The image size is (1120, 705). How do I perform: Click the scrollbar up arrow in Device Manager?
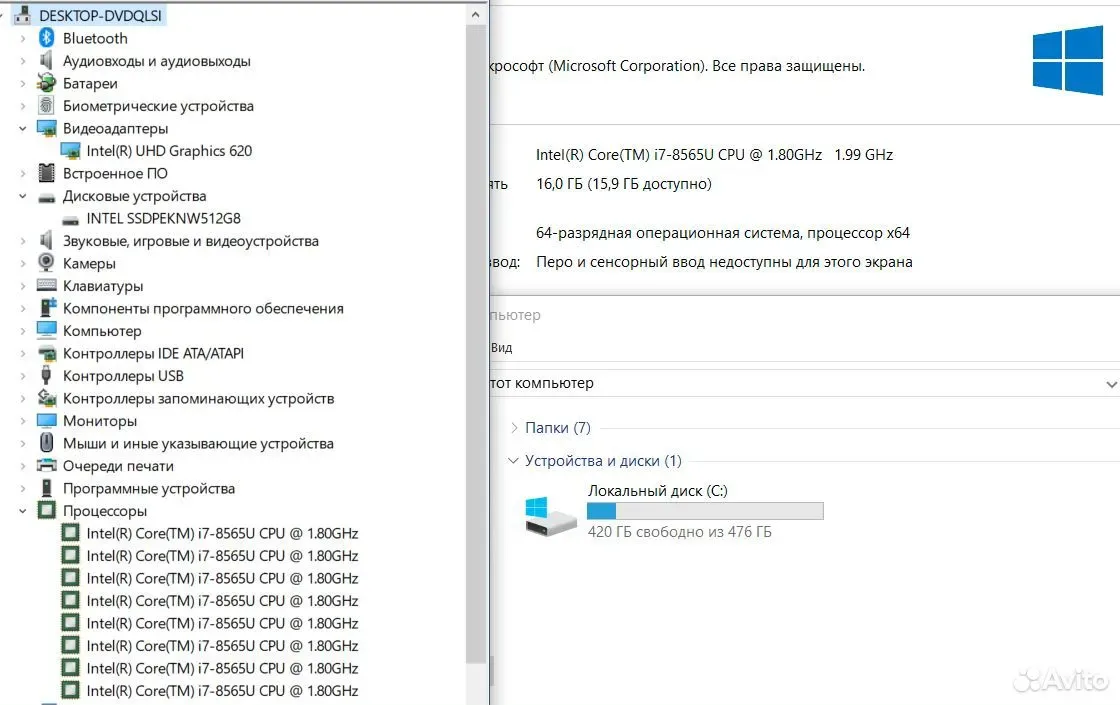[476, 14]
